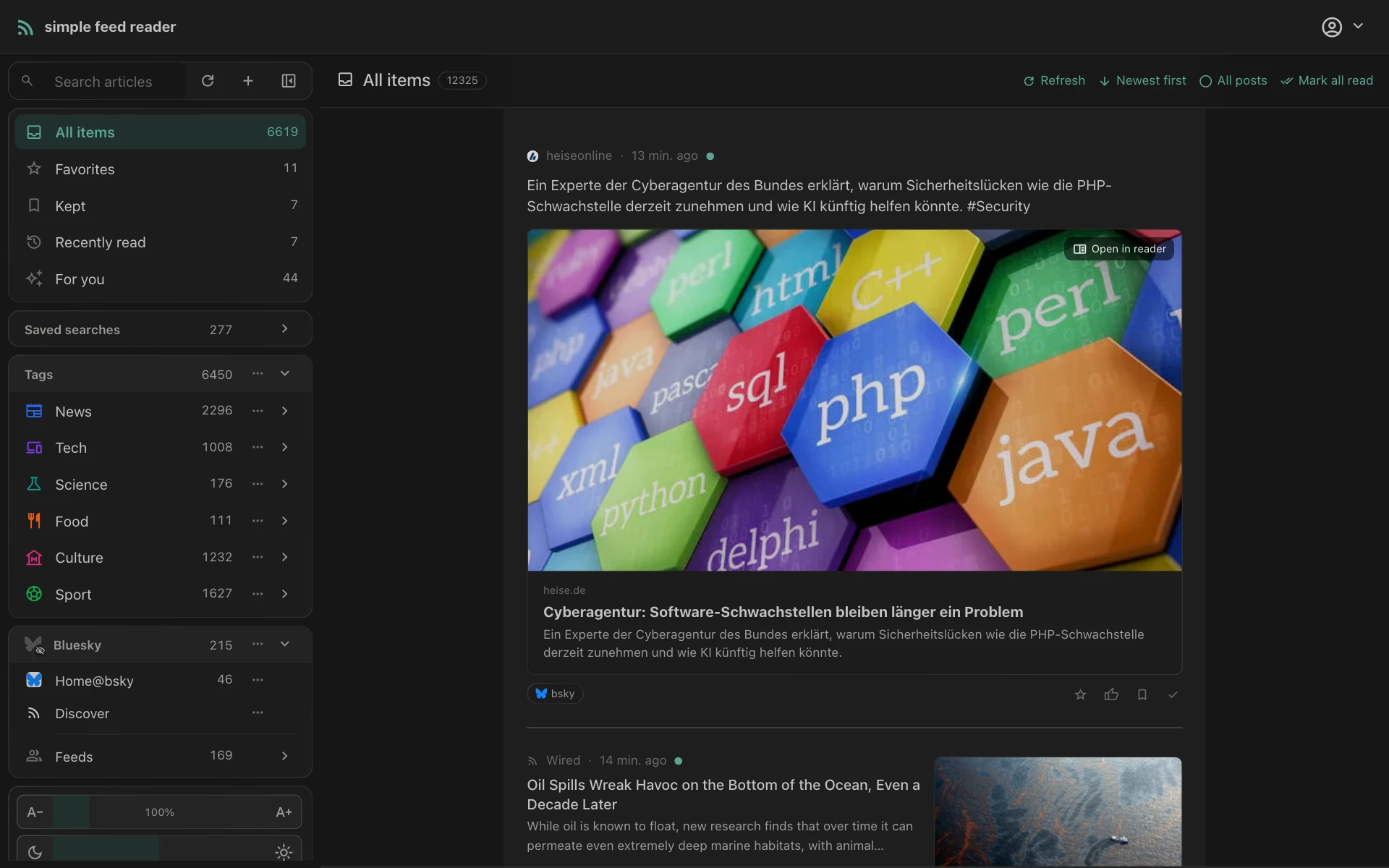Toggle the sidebar layout panel icon
The image size is (1389, 868).
[x=289, y=81]
